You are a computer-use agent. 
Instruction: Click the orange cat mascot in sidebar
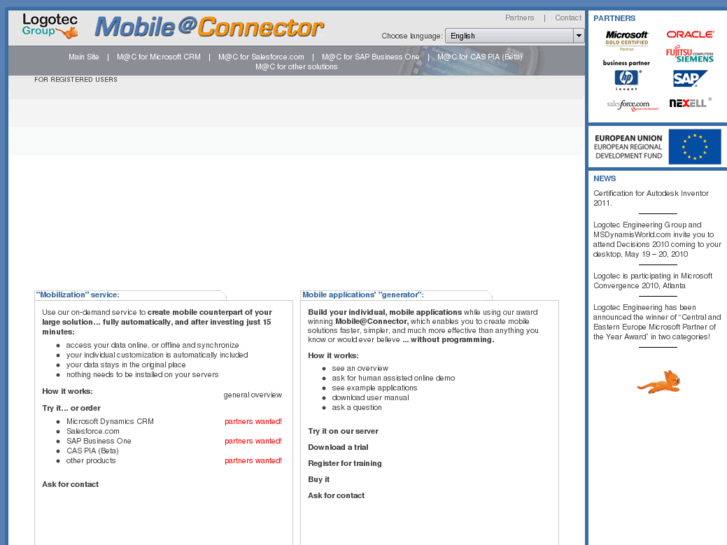(659, 382)
